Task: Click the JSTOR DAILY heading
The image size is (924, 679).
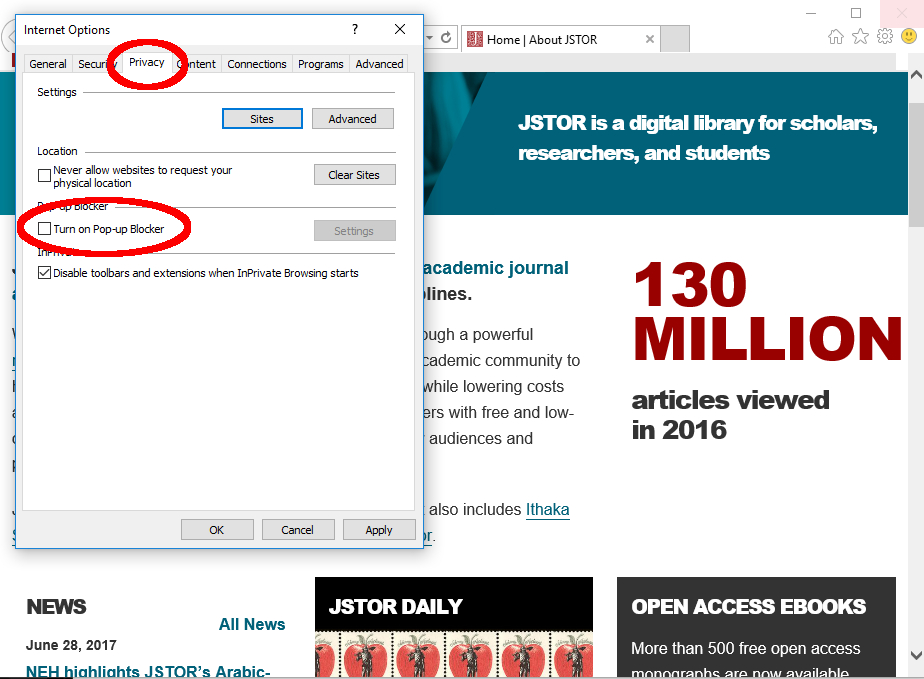Action: pyautogui.click(x=395, y=607)
